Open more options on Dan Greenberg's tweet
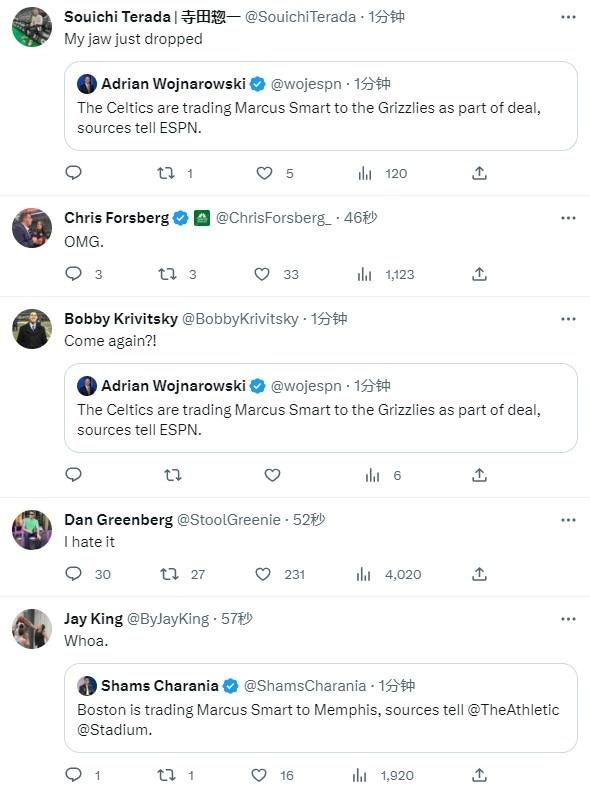This screenshot has height=794, width=590. click(x=568, y=520)
